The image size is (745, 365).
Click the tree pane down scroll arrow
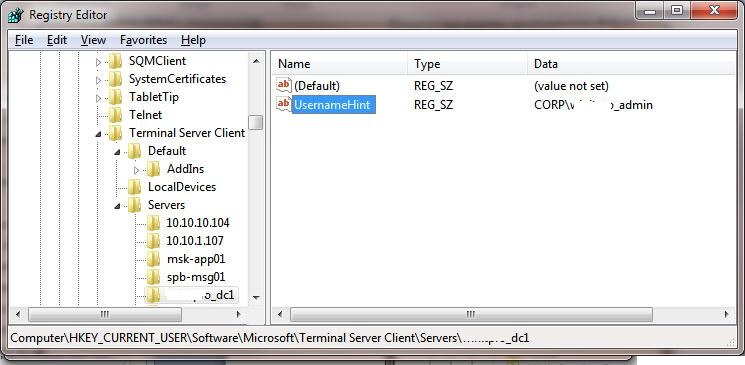click(256, 298)
